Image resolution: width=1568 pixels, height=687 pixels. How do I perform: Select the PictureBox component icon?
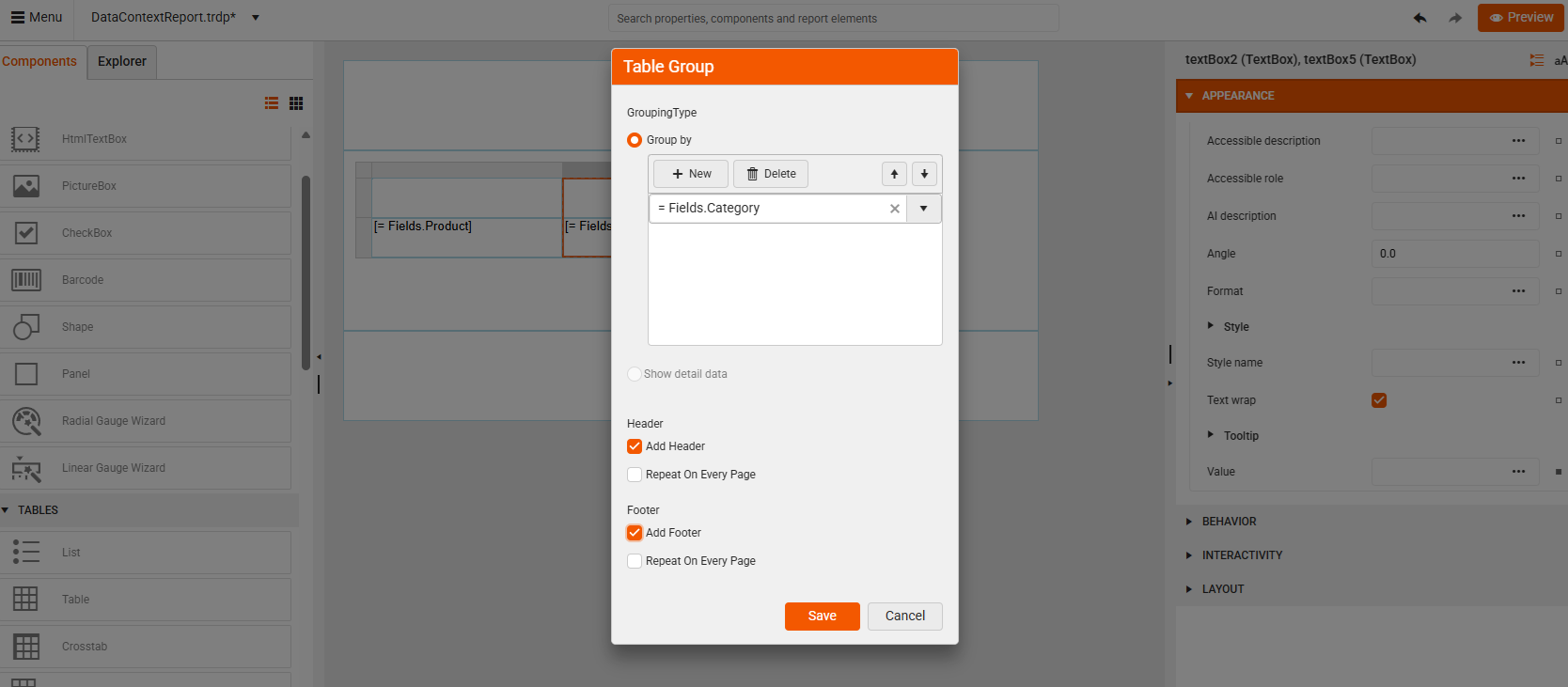click(26, 186)
